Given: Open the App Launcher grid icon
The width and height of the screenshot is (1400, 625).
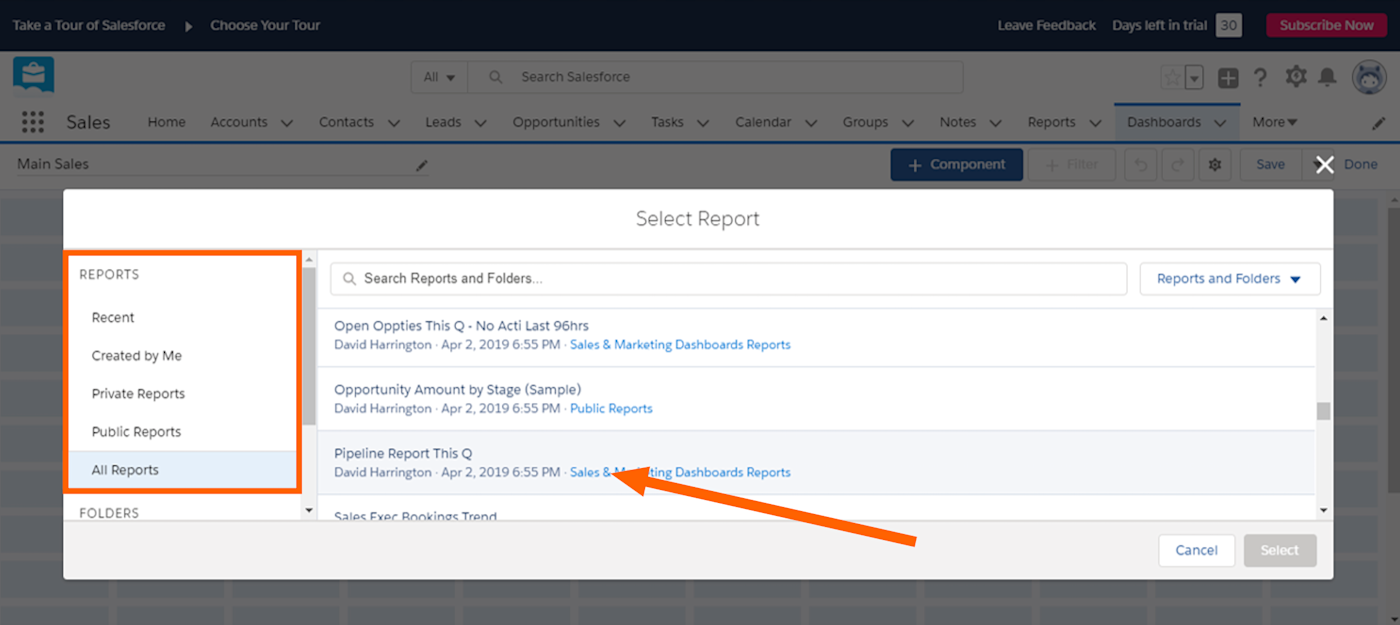Looking at the screenshot, I should [x=33, y=122].
